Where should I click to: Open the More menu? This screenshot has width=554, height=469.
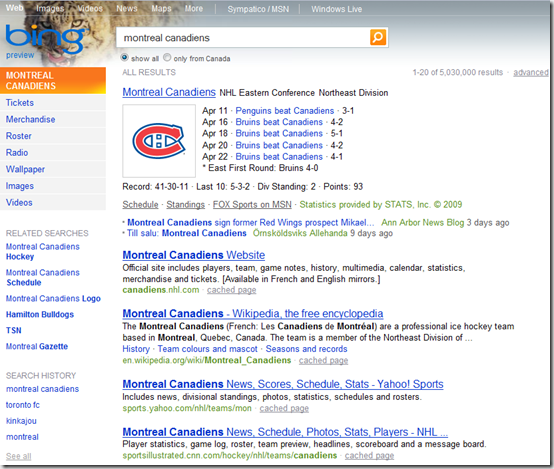pos(194,8)
